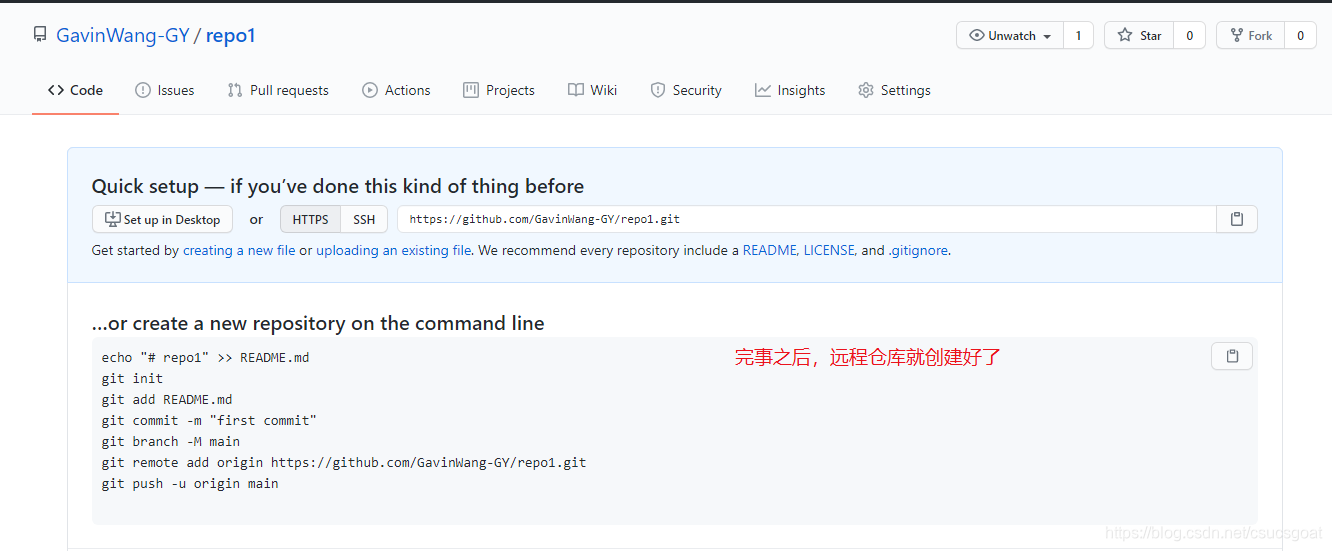This screenshot has height=551, width=1332.
Task: Open the Wiki tab
Action: tap(592, 90)
